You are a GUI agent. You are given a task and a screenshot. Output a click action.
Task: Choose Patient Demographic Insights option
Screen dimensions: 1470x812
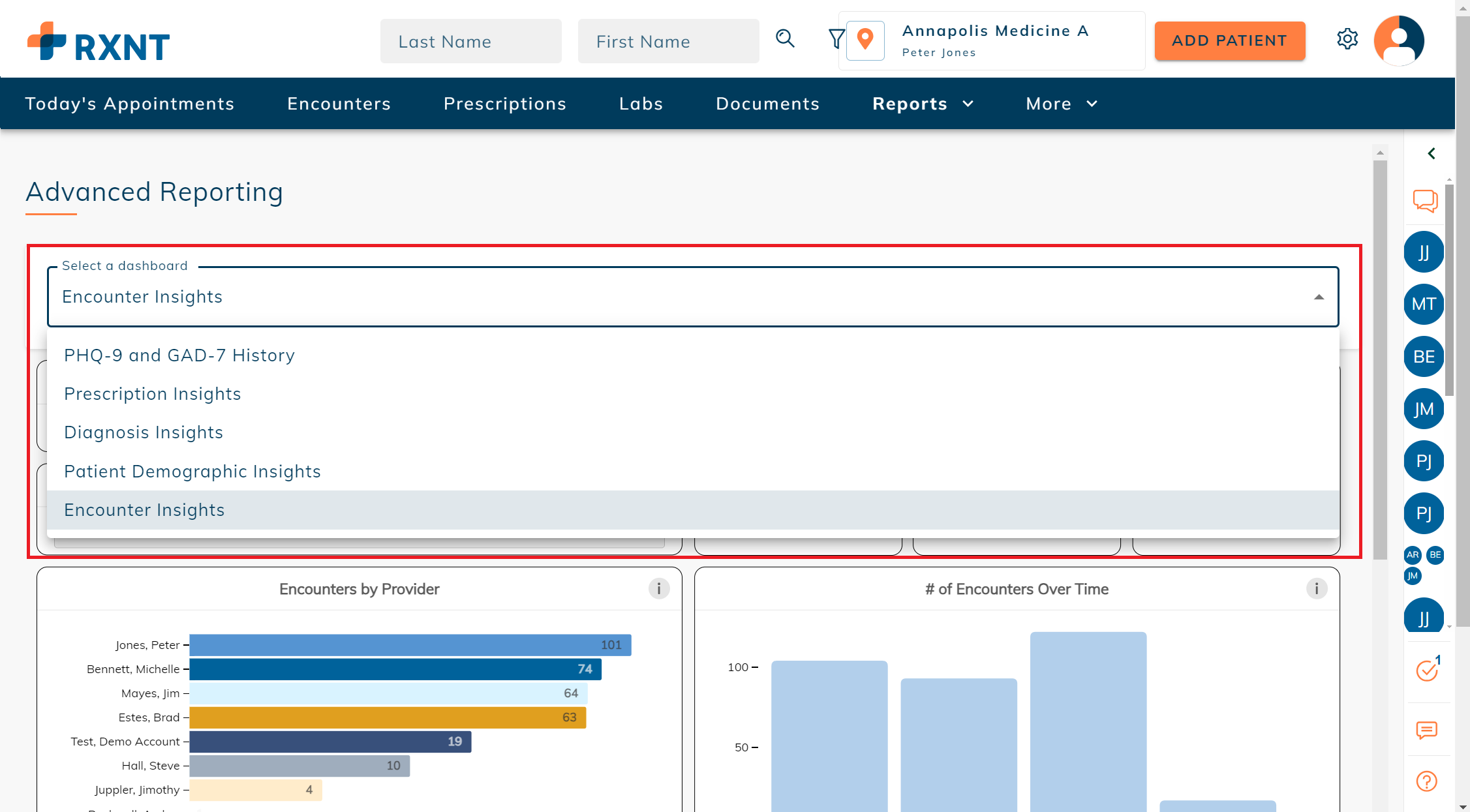point(693,472)
